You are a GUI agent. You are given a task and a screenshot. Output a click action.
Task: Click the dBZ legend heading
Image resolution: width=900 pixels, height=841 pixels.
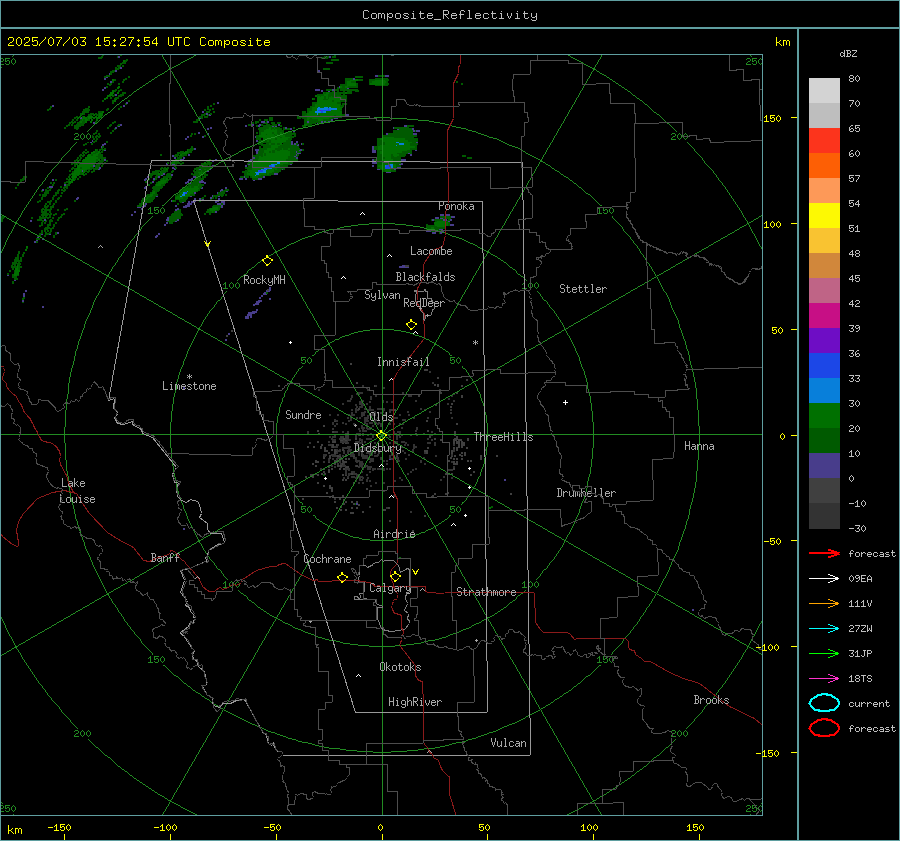click(848, 54)
